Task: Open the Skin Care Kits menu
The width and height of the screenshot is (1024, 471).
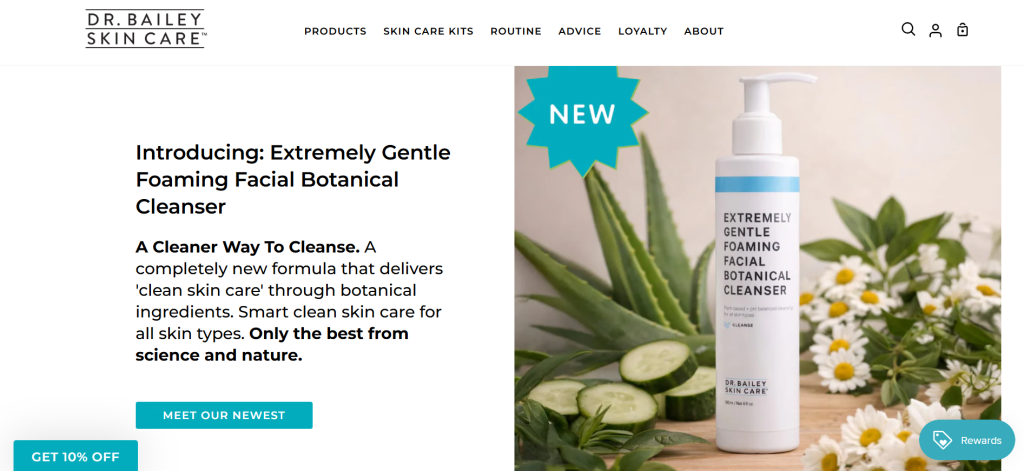Action: click(428, 31)
